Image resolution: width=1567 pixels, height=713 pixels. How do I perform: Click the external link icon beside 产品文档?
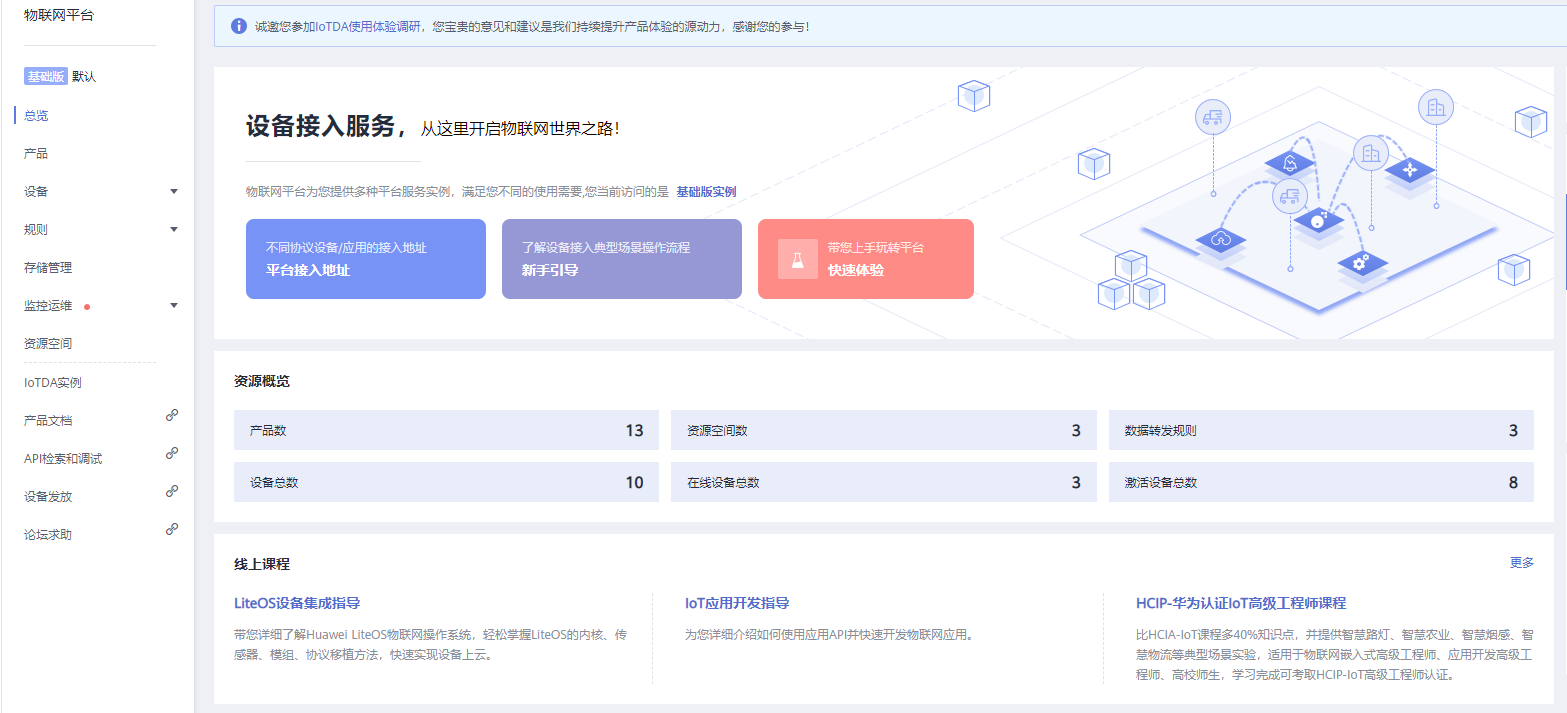(172, 415)
